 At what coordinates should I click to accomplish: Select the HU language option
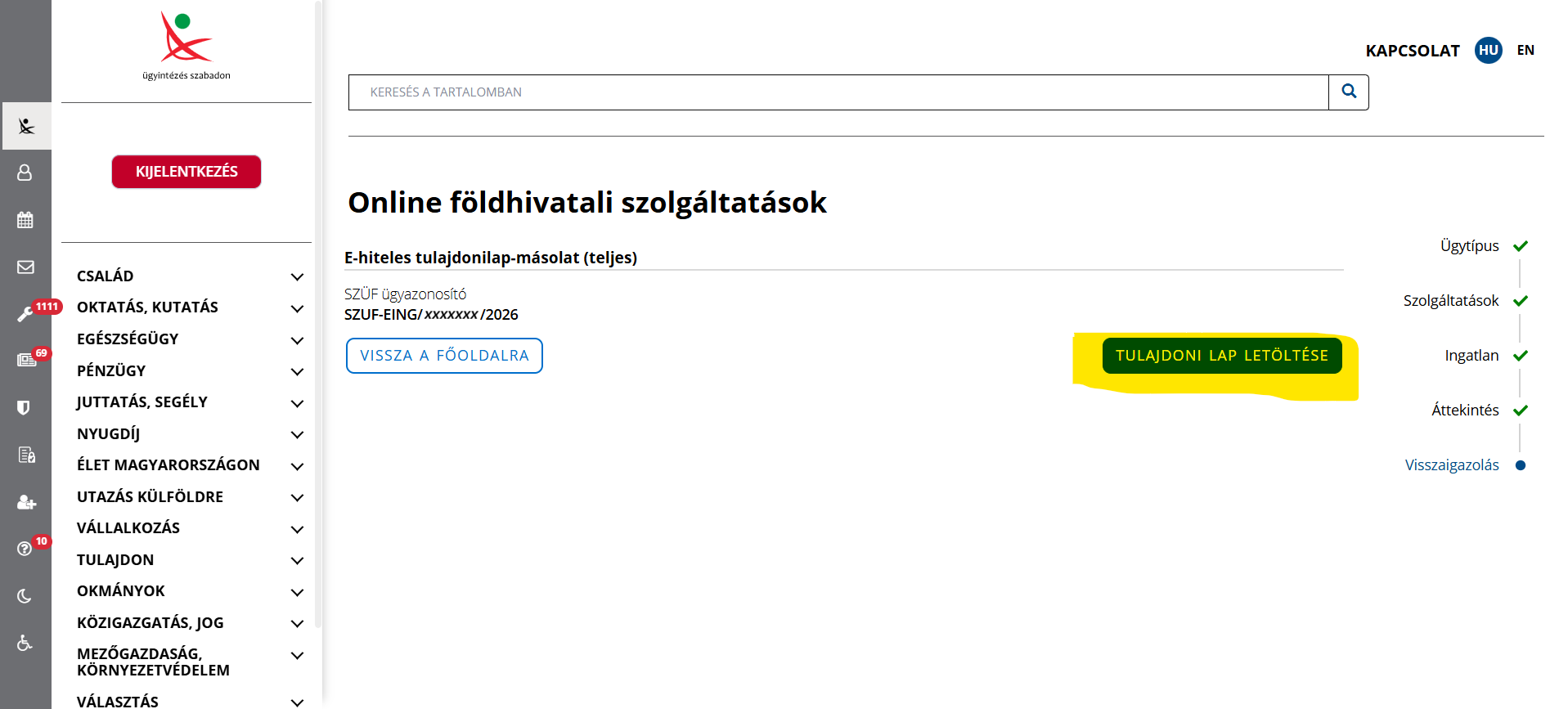tap(1488, 51)
